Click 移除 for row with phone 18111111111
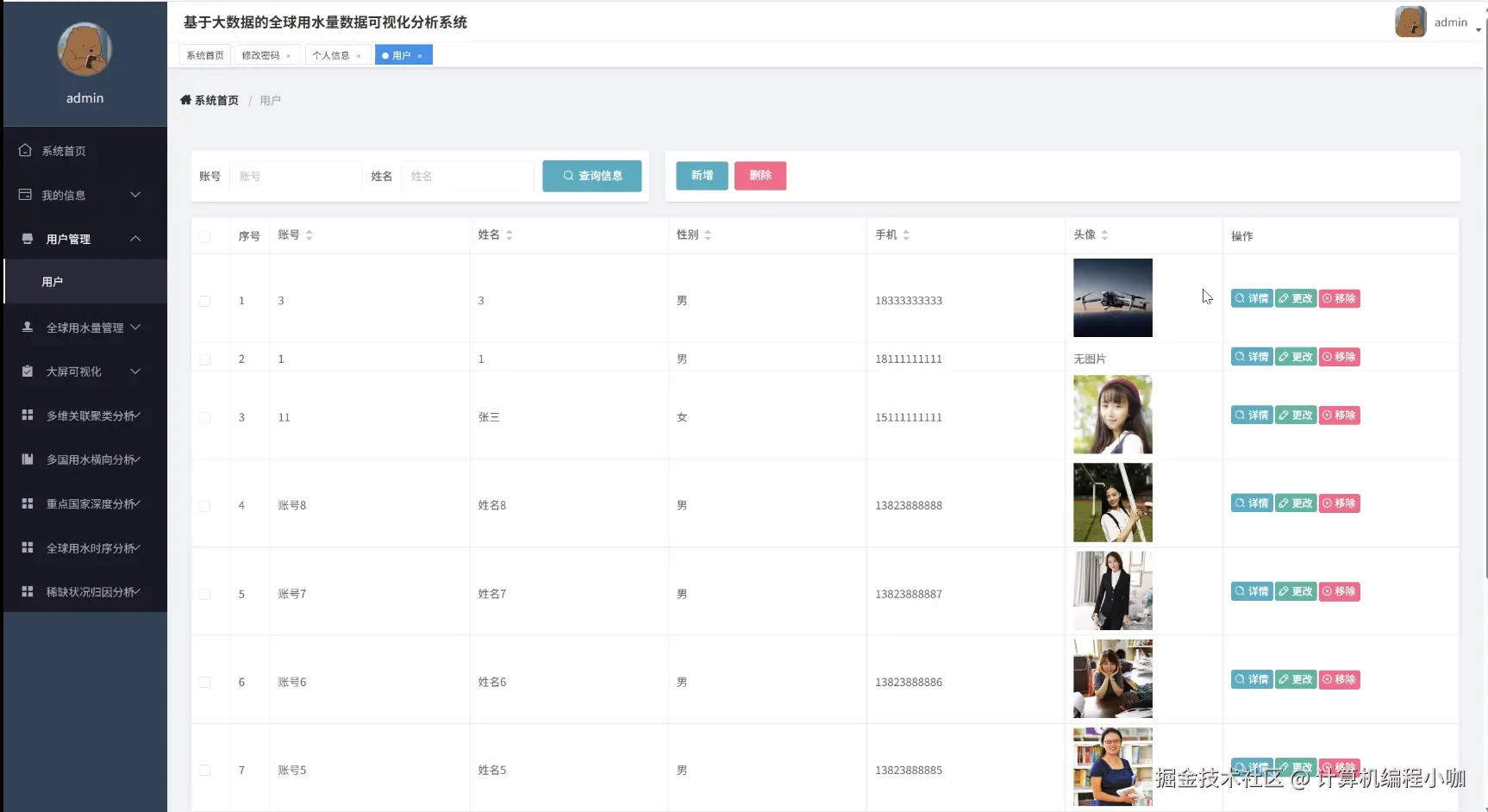Image resolution: width=1488 pixels, height=812 pixels. (1340, 357)
